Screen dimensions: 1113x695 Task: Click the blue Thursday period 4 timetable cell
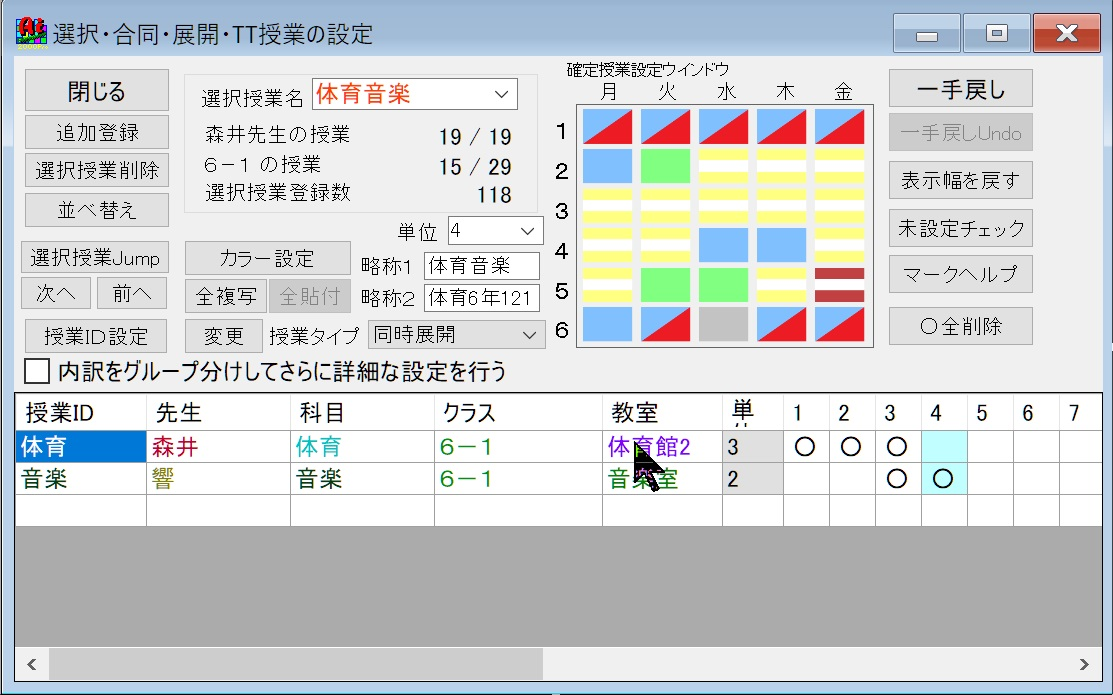coord(782,245)
